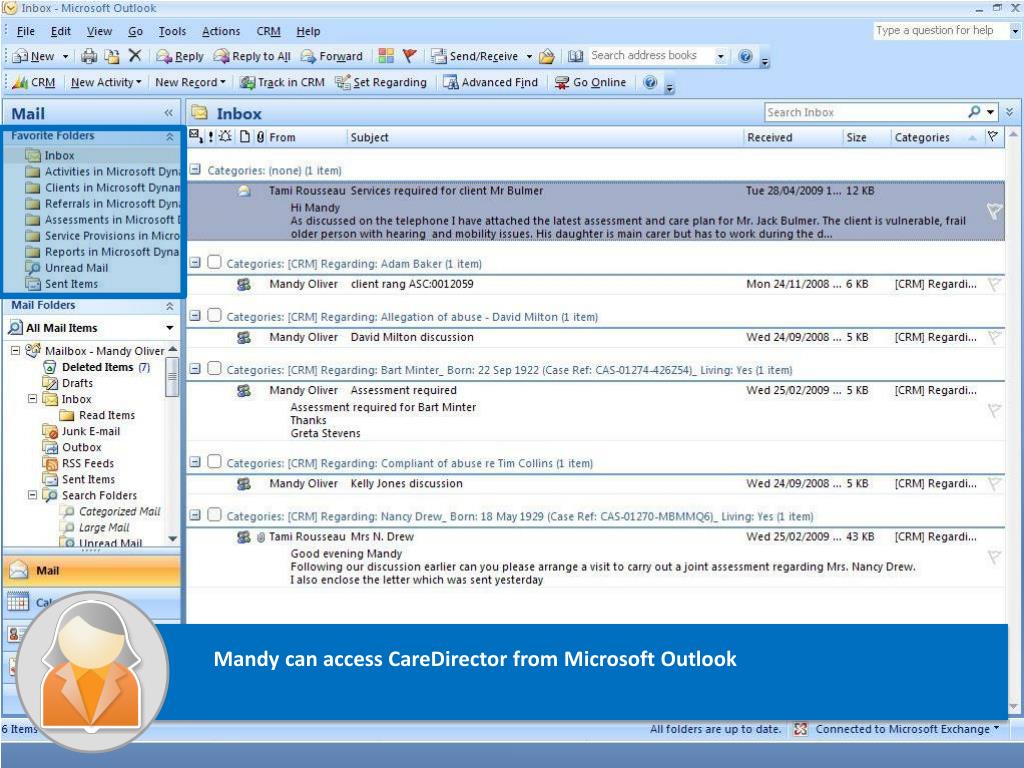Click the connection status icon in status bar
Image resolution: width=1024 pixels, height=768 pixels.
(801, 729)
